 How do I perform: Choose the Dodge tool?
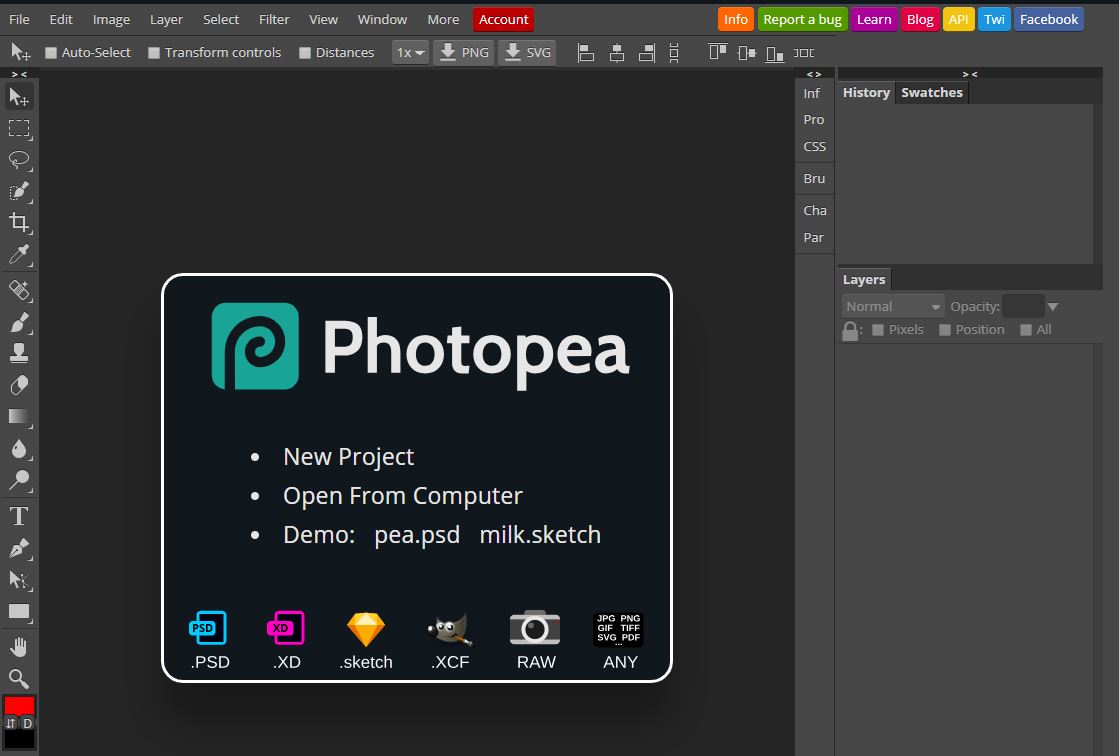[x=19, y=480]
